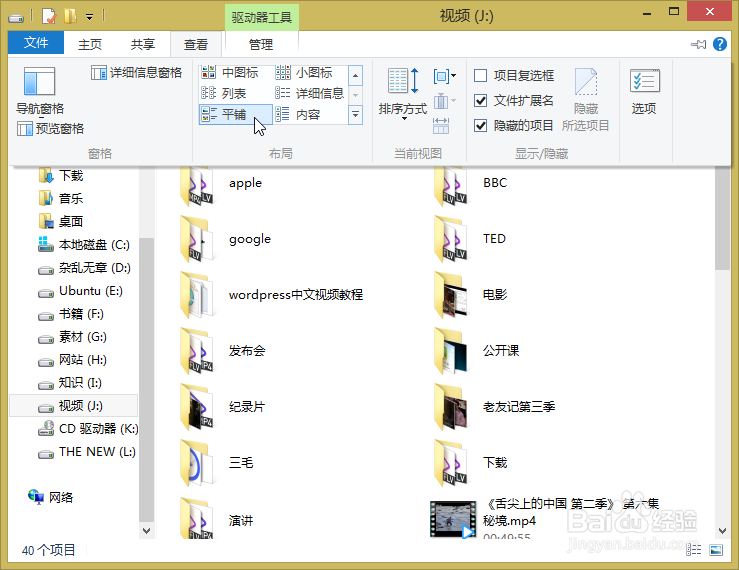Select the wordpress中文视频教程 folder icon

(197, 295)
